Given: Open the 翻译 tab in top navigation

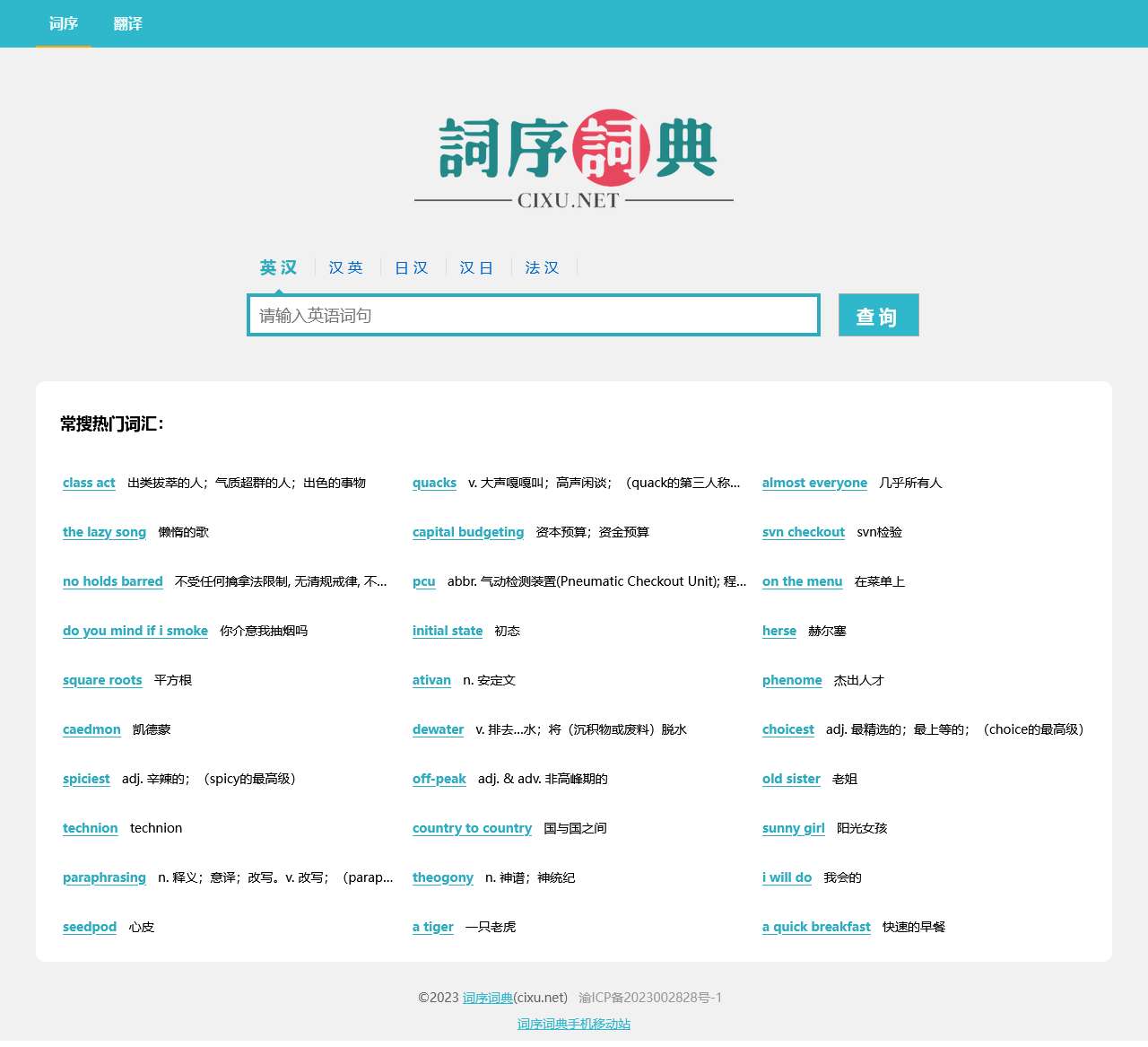Looking at the screenshot, I should [128, 23].
